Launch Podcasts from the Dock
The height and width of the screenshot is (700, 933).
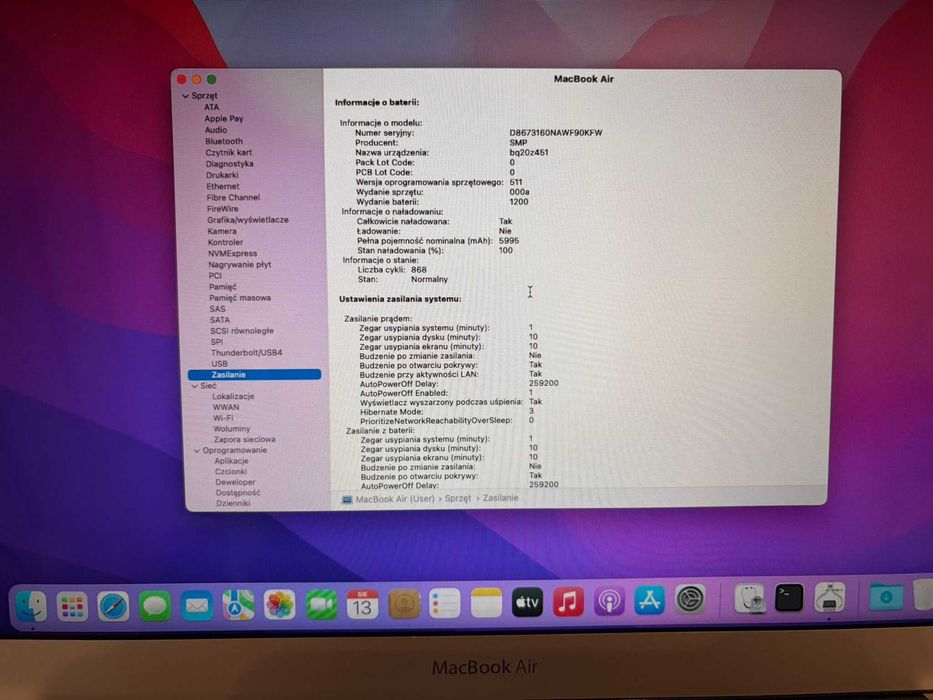coord(609,601)
